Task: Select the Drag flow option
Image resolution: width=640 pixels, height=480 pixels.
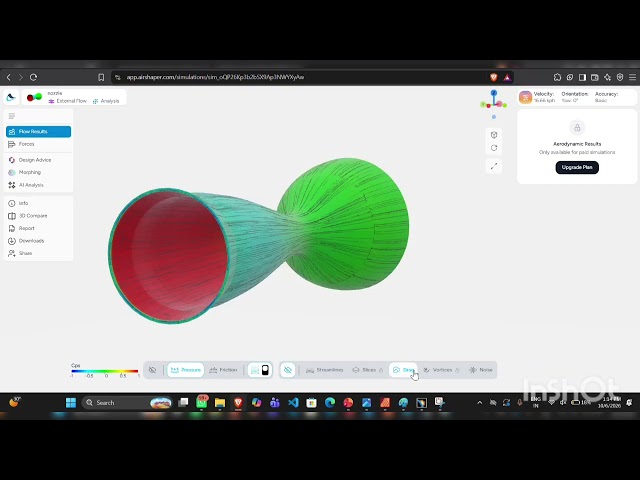Action: click(403, 370)
